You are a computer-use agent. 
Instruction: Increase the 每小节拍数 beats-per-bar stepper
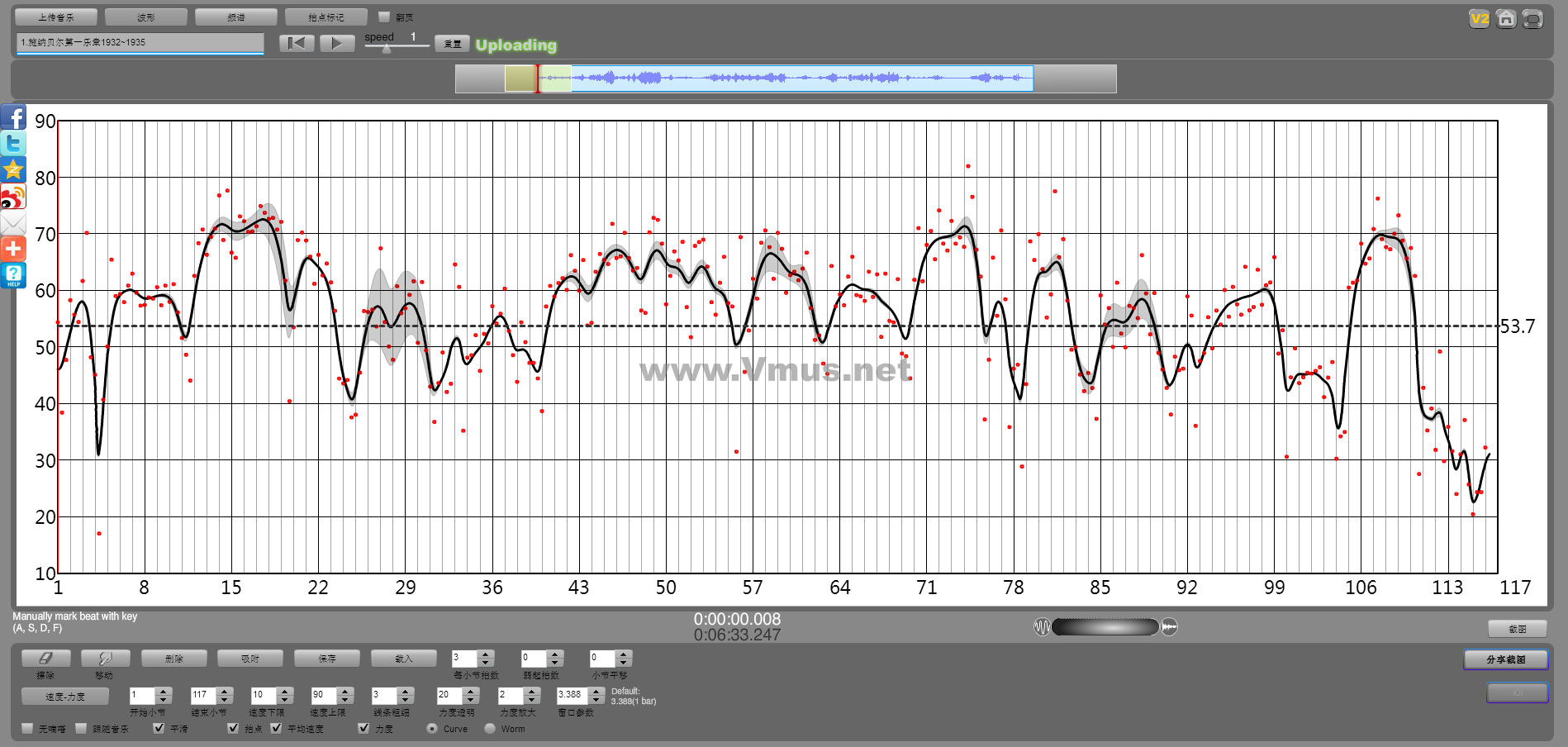486,654
